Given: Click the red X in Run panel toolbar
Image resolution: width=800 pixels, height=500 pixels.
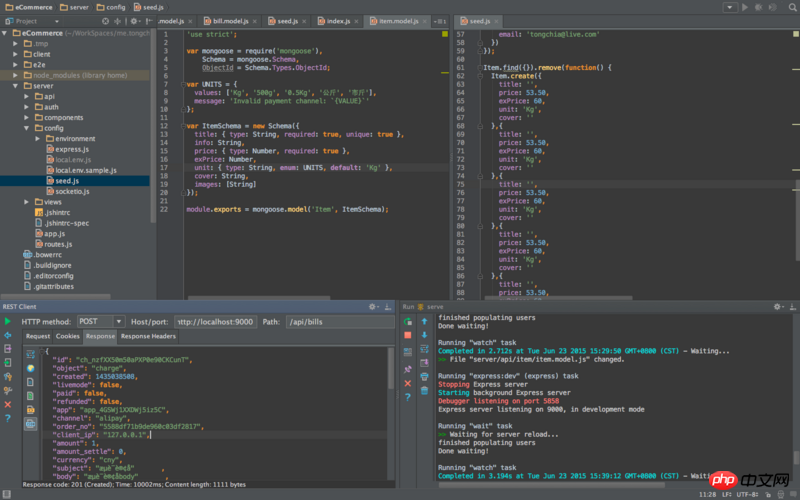Looking at the screenshot, I should click(408, 383).
